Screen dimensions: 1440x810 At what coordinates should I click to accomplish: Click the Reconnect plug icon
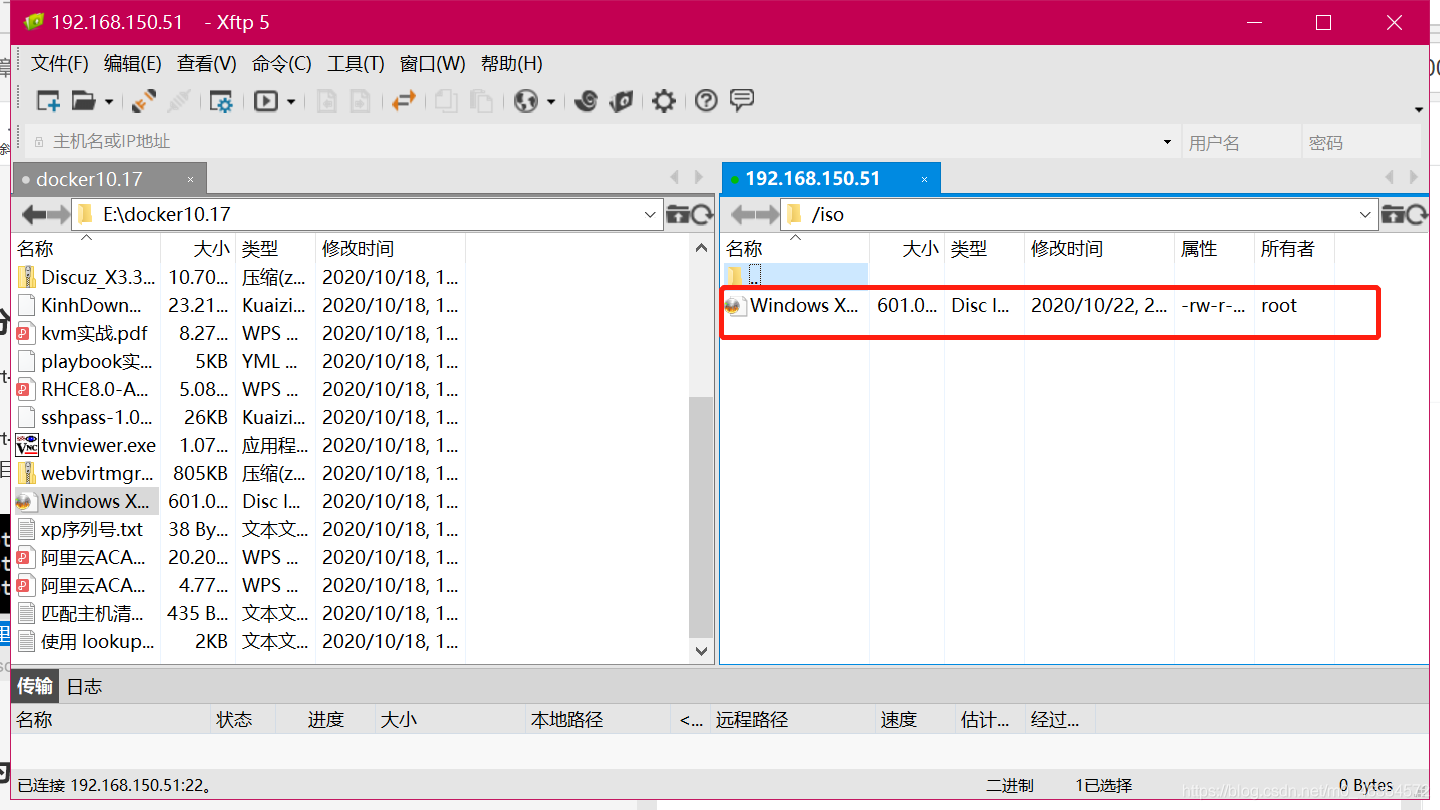144,101
